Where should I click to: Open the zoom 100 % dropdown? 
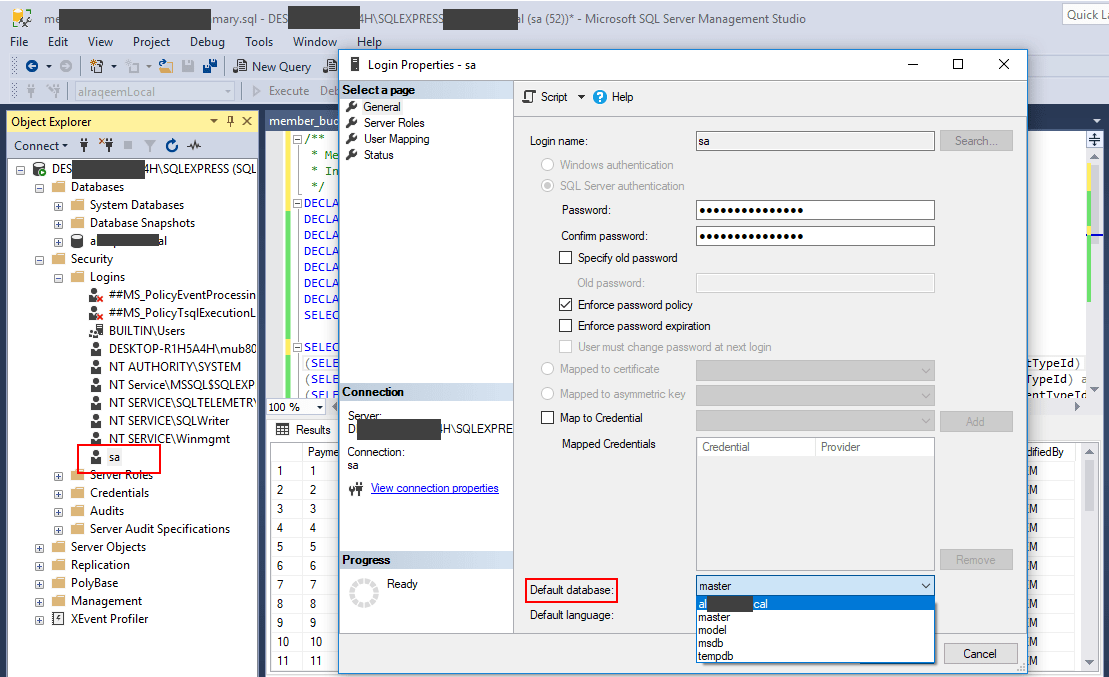(x=320, y=407)
